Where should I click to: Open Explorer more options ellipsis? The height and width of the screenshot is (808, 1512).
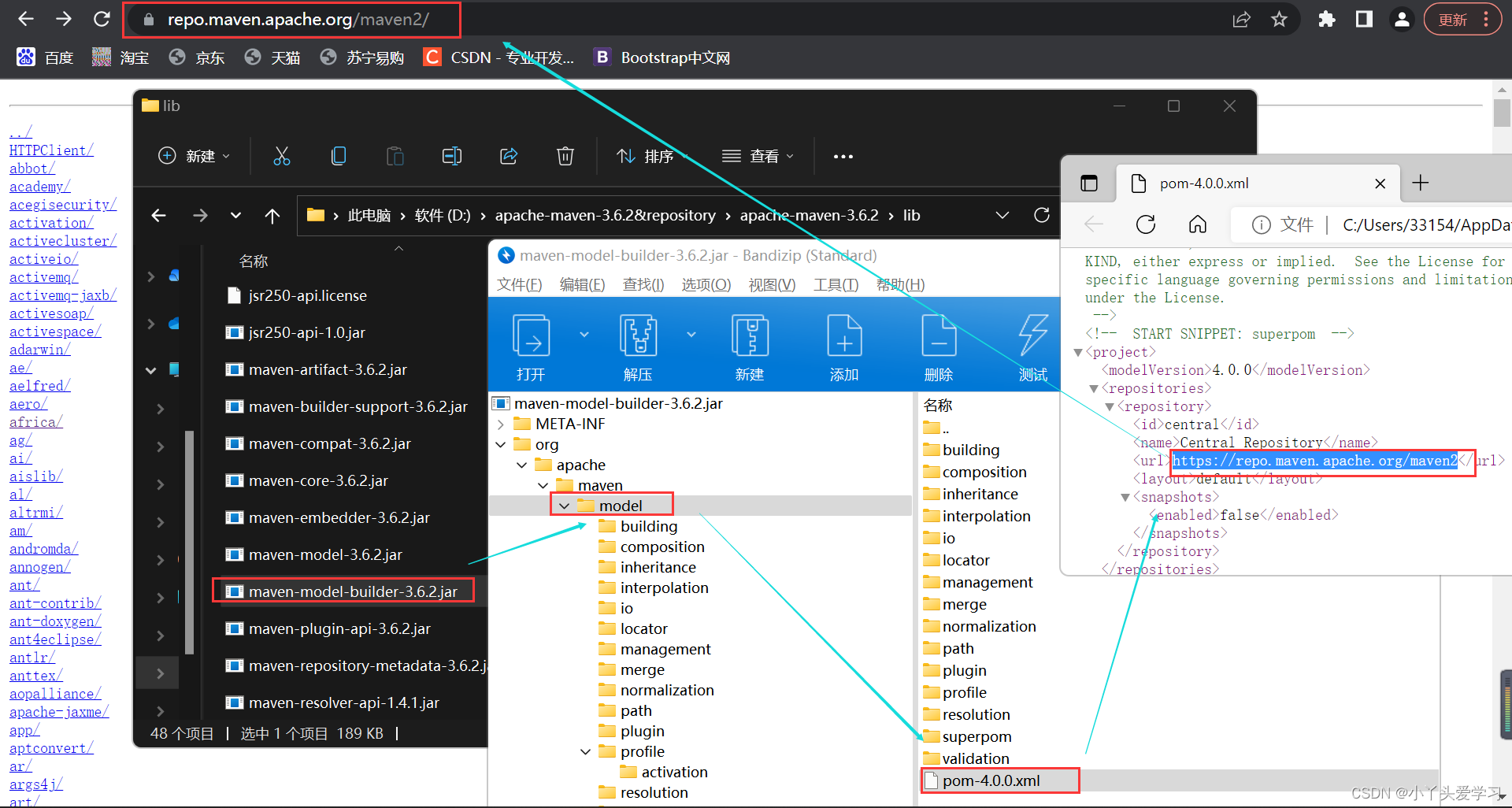843,156
